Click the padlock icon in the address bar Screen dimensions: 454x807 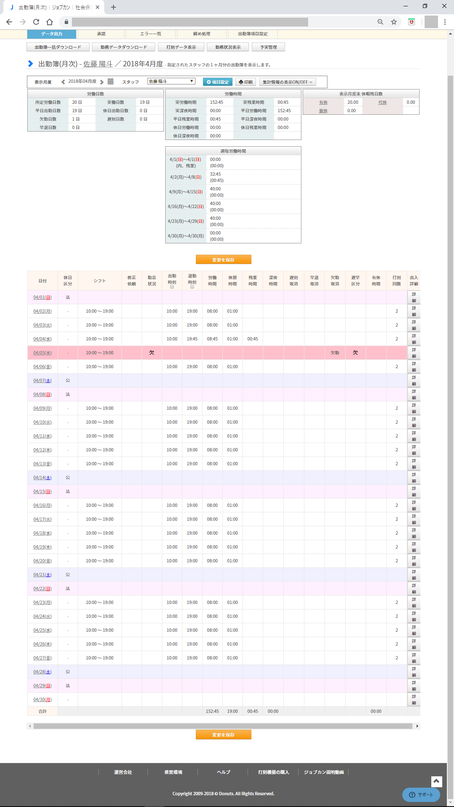pos(66,22)
